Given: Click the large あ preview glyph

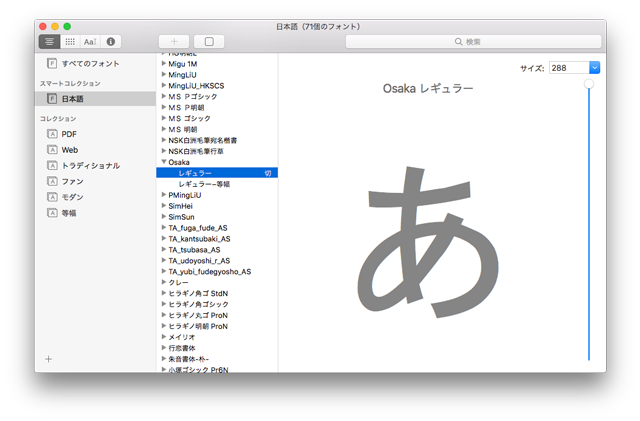Looking at the screenshot, I should (427, 242).
